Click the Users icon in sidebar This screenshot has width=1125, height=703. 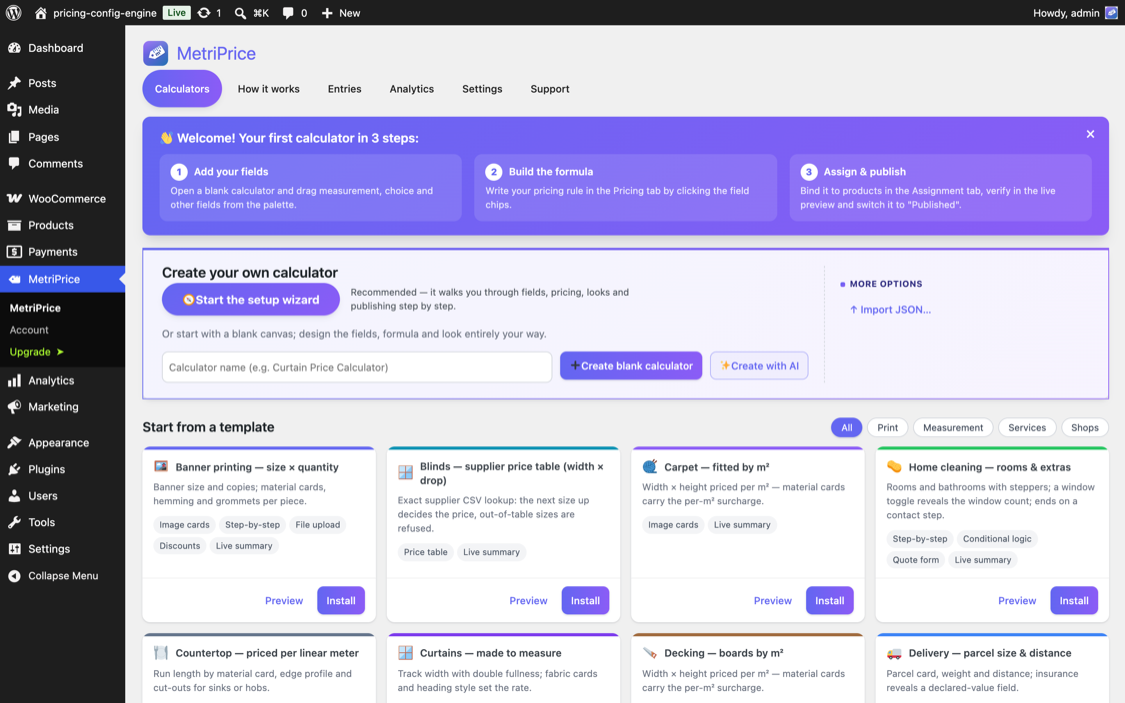[14, 496]
